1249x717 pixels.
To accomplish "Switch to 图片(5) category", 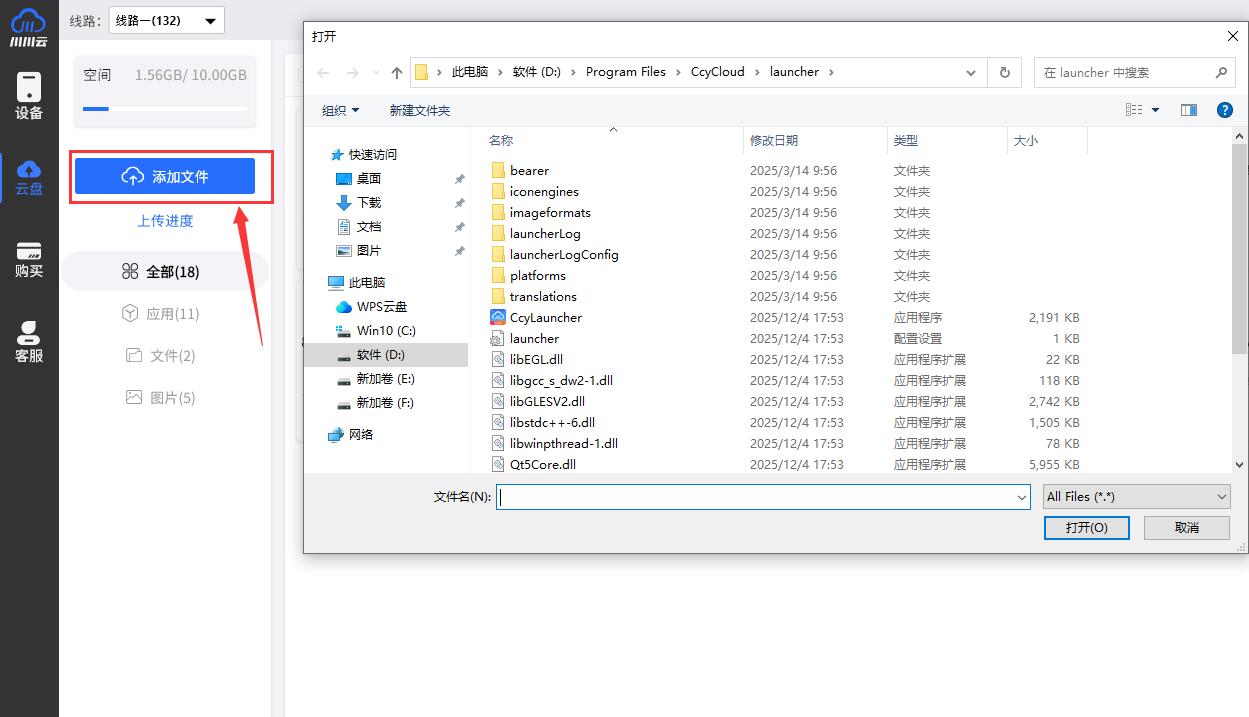I will click(x=161, y=398).
